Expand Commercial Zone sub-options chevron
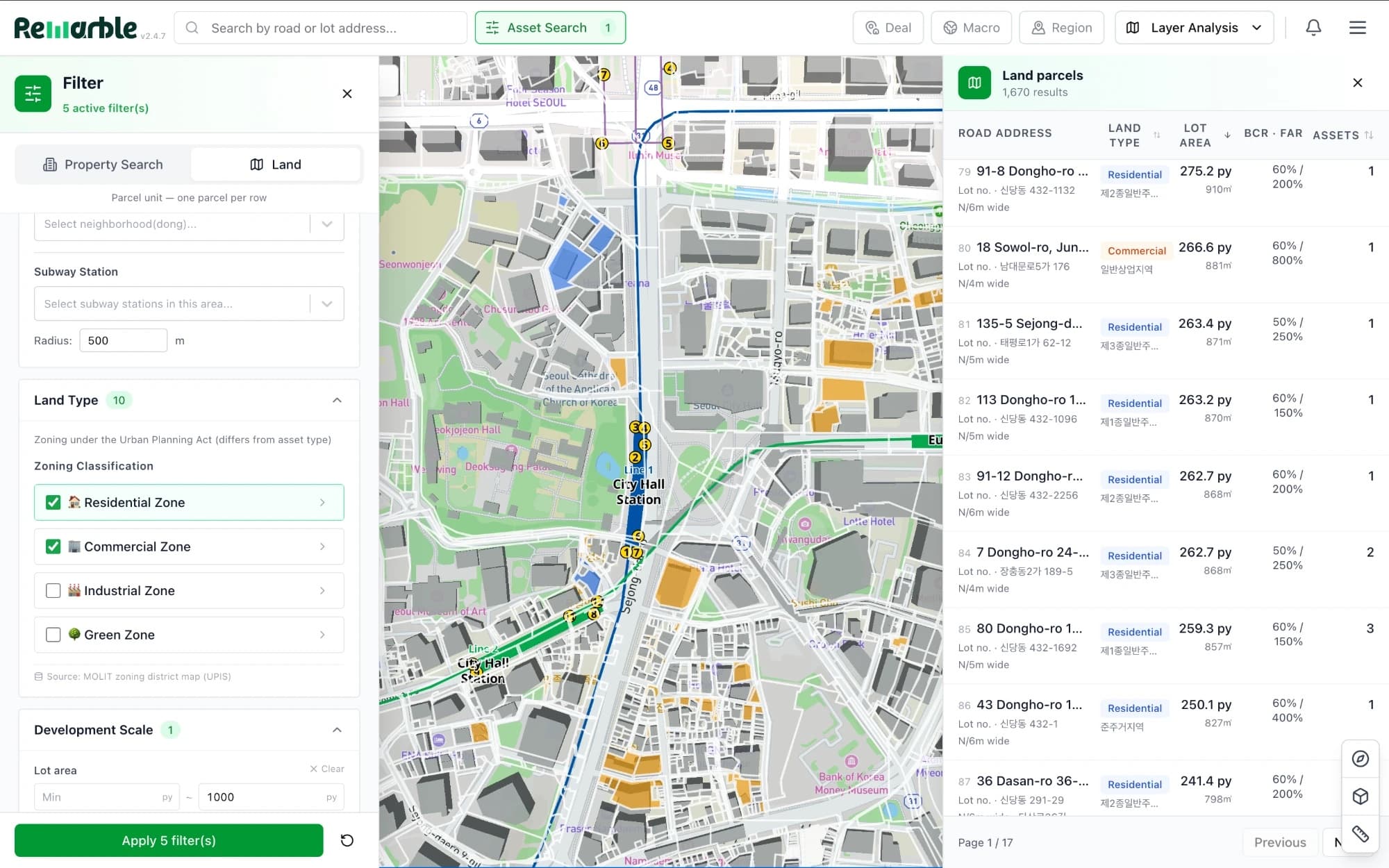The image size is (1389, 868). (322, 546)
